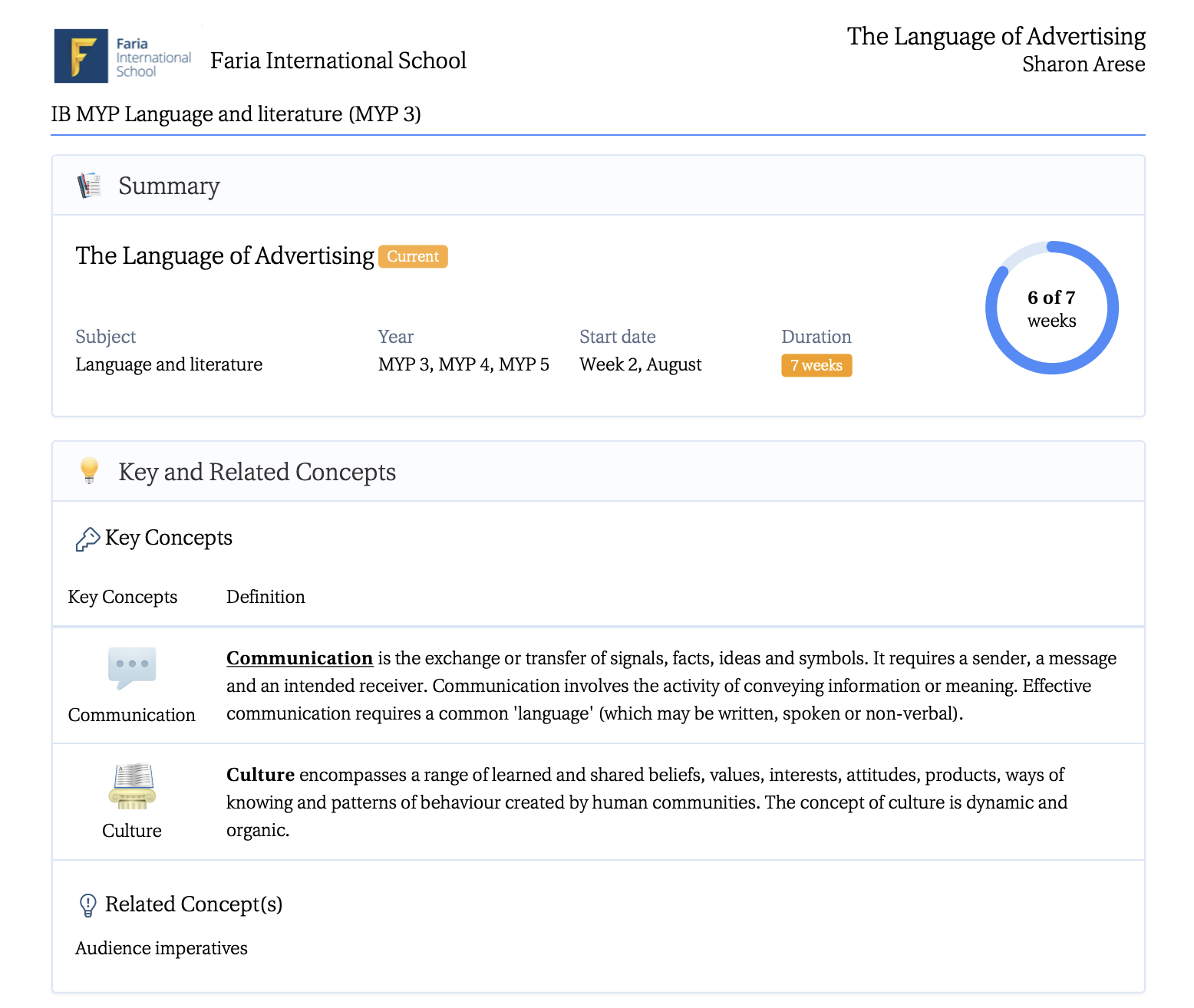Select the Key and Related Concepts header
1194x1008 pixels.
click(257, 472)
